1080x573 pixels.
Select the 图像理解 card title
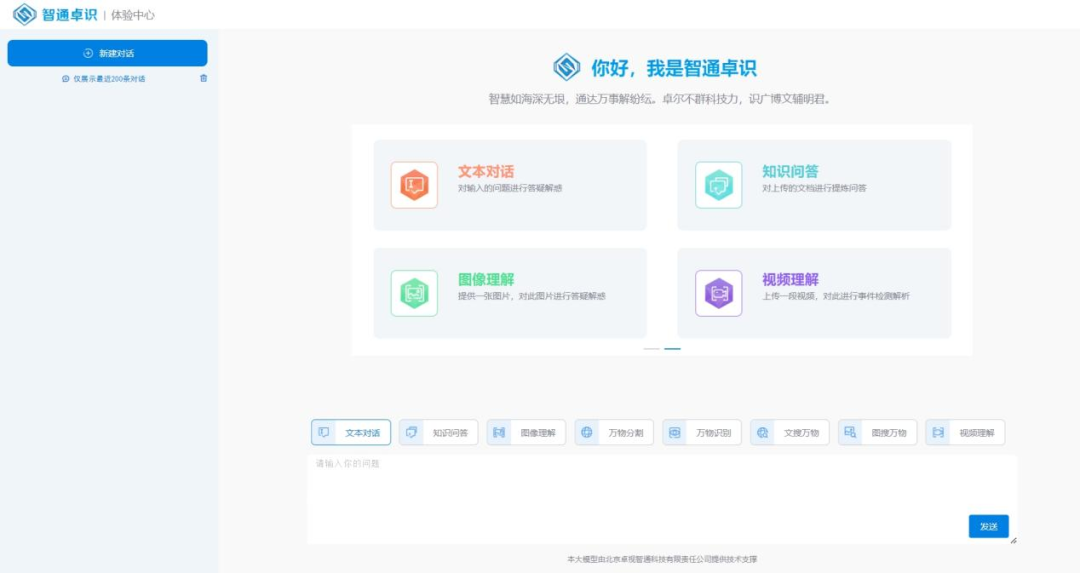(486, 280)
